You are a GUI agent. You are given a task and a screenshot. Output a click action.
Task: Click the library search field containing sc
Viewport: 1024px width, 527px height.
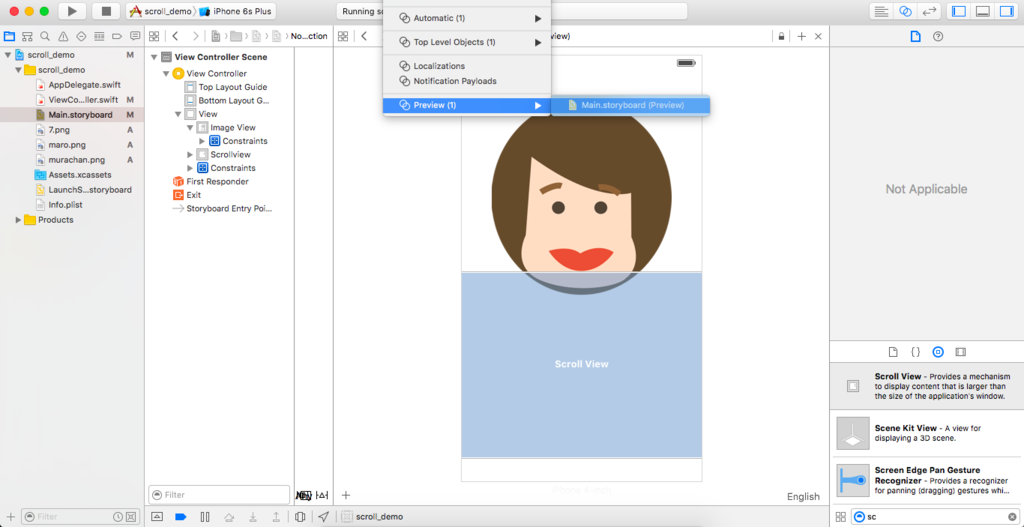(935, 517)
